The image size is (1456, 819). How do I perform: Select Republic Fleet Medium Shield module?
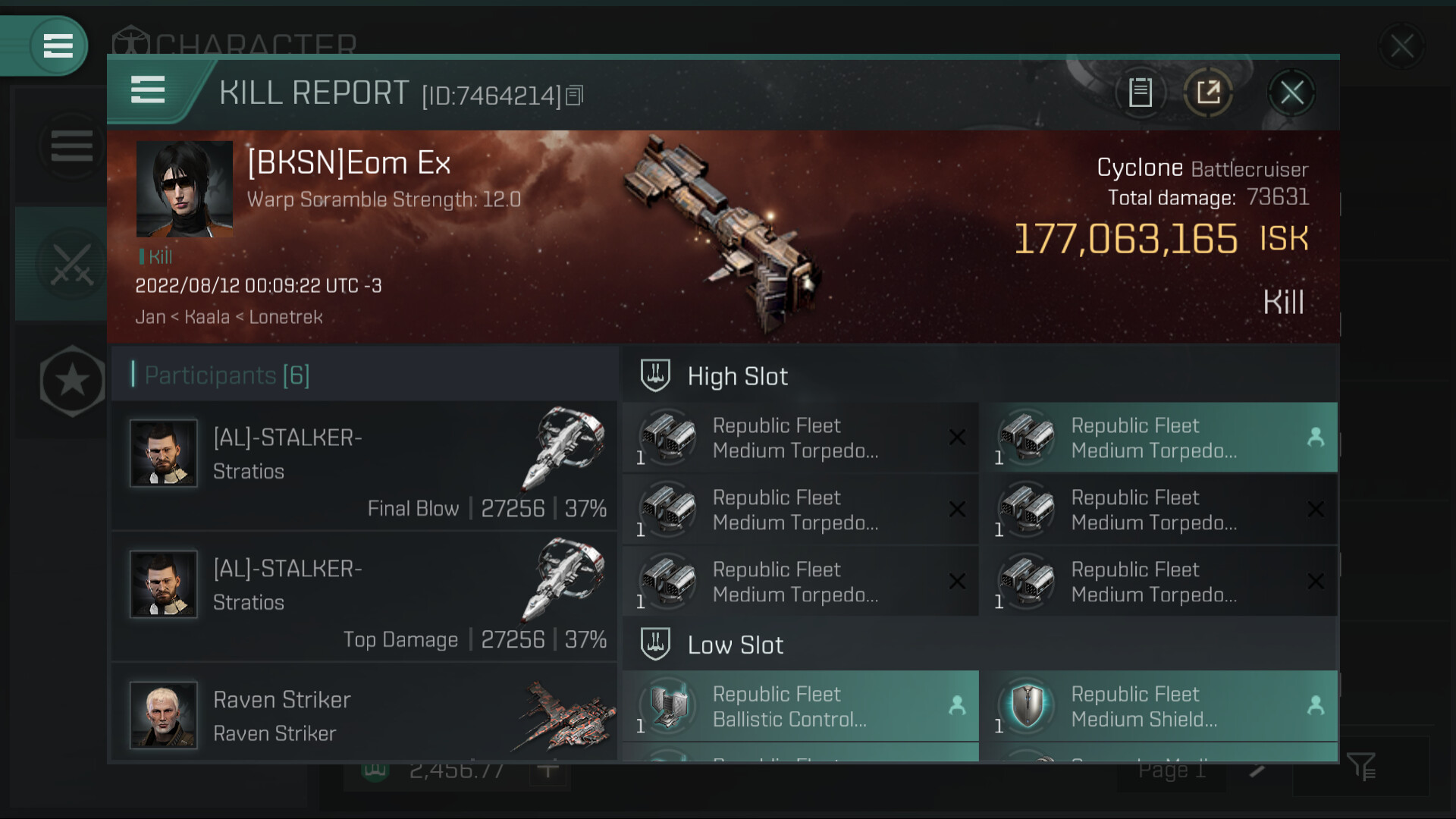point(1158,706)
